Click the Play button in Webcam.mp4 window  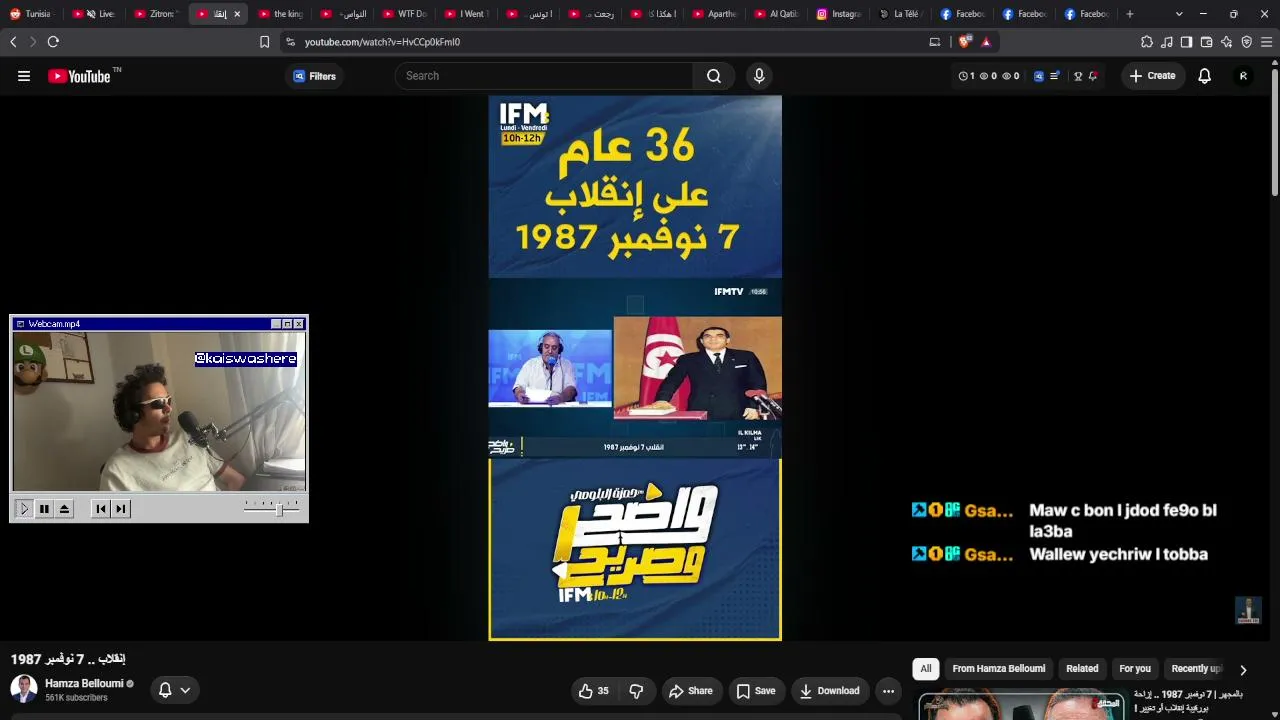24,509
